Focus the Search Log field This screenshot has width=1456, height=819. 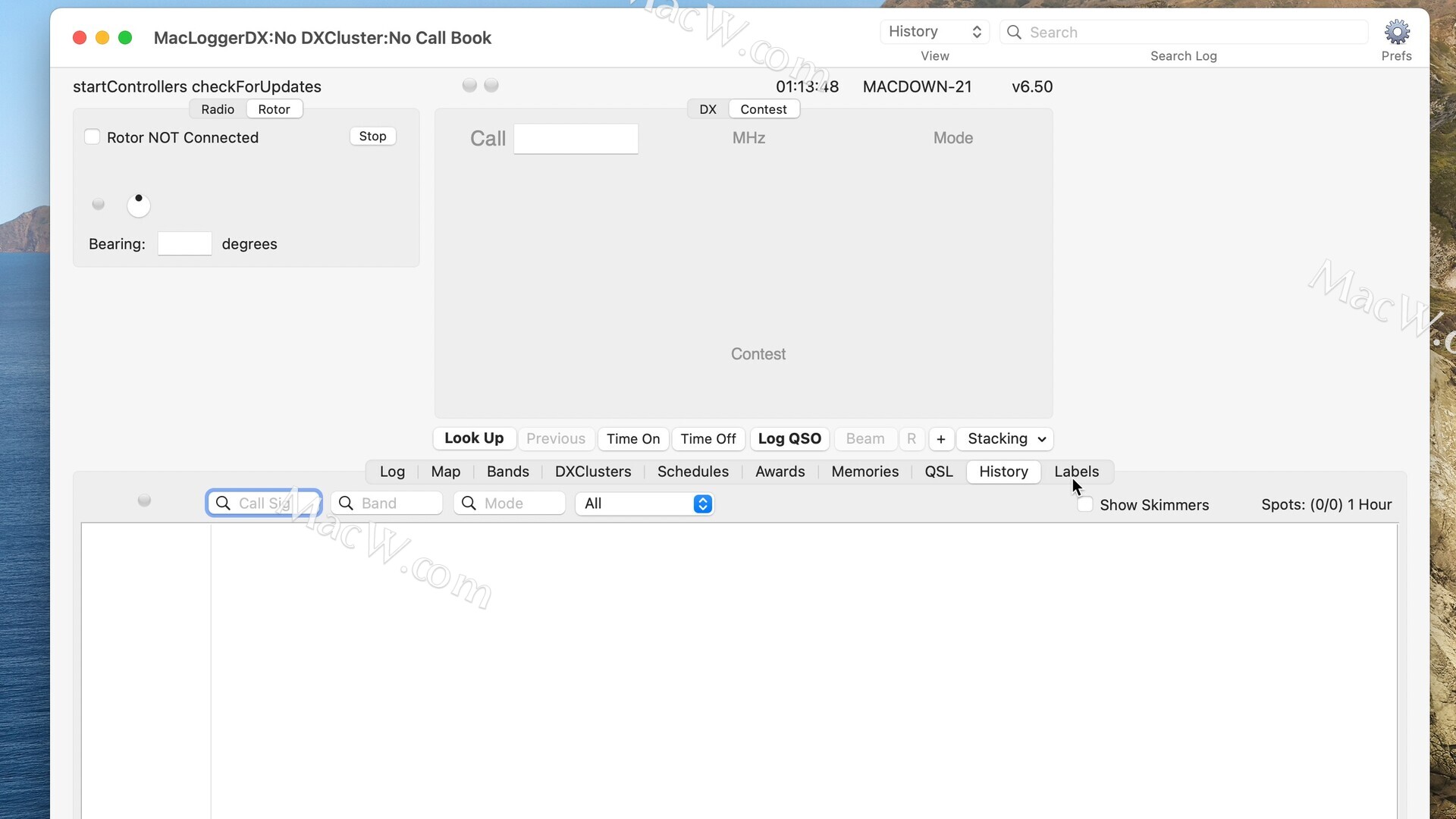[x=1185, y=32]
